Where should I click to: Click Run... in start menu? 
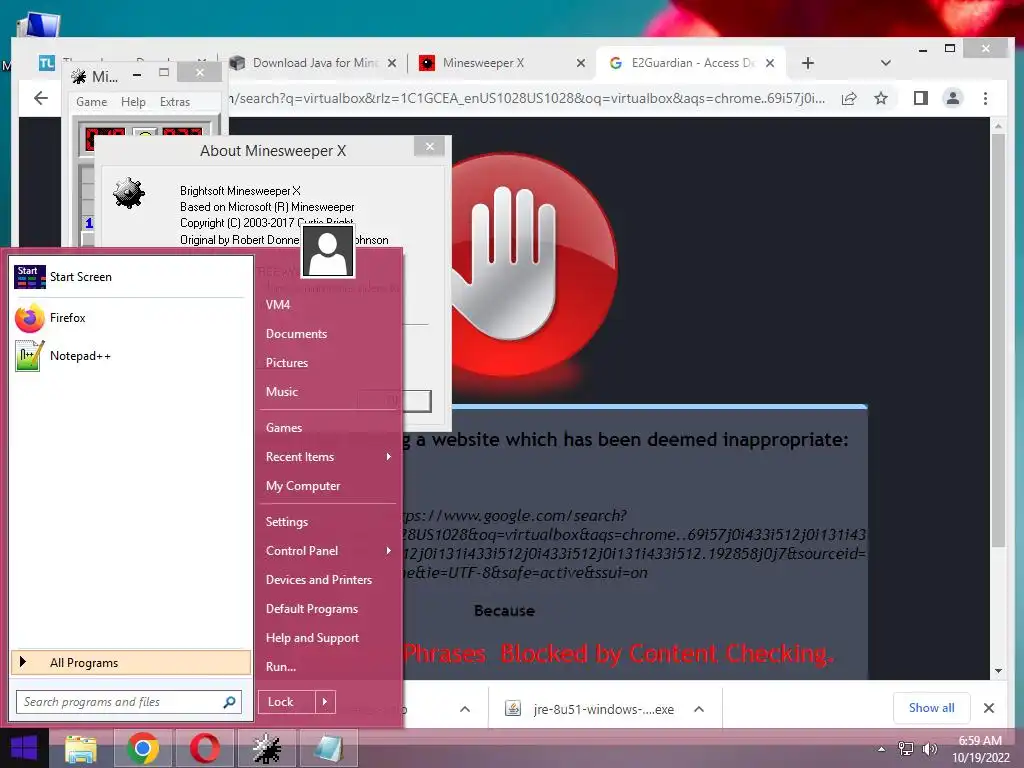[x=281, y=667]
